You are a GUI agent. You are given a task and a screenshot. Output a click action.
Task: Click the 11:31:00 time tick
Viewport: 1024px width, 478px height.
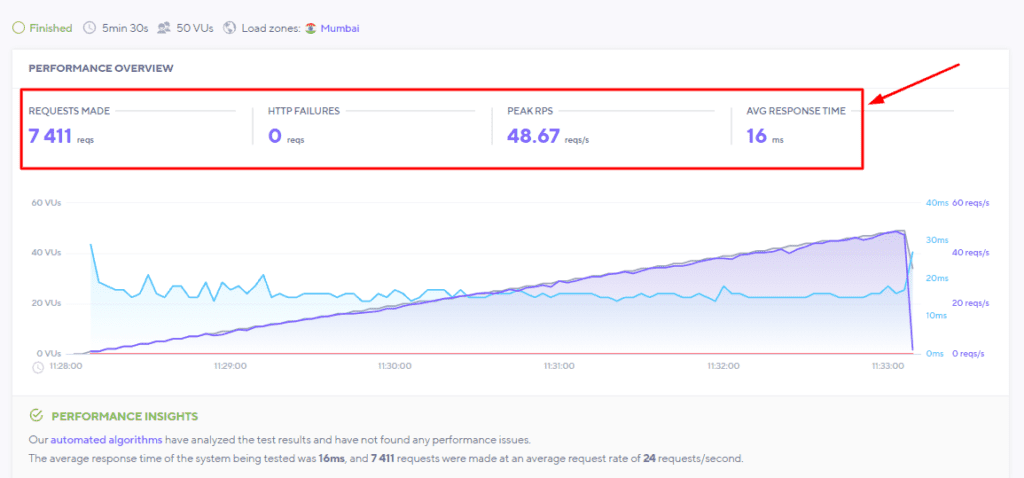(559, 366)
